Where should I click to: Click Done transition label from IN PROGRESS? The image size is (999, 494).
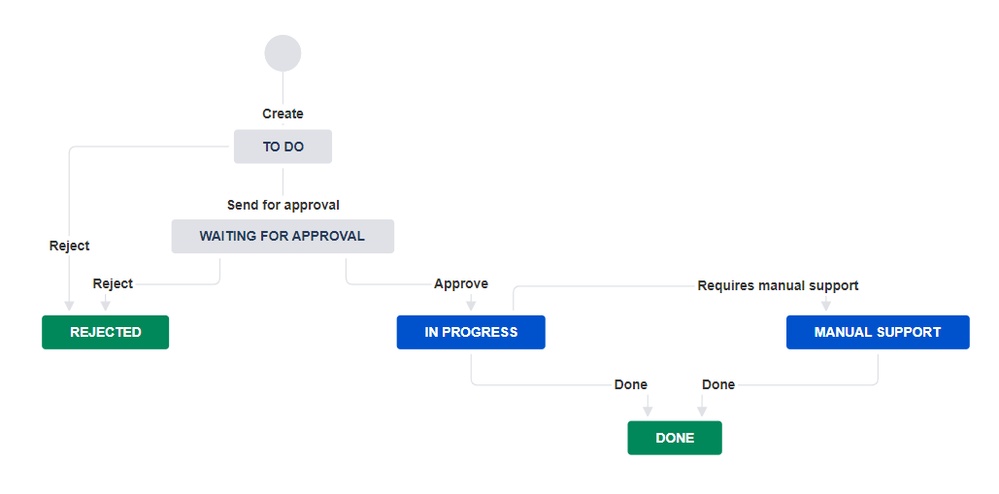pos(631,385)
